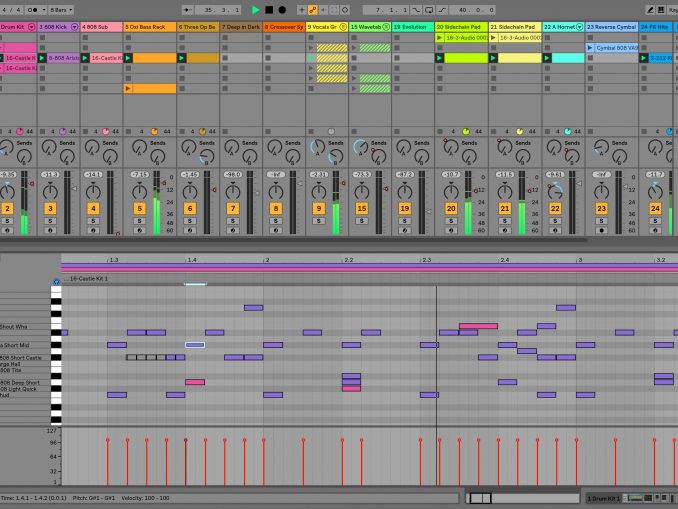Launch the Cymbal 808 clip

click(x=590, y=47)
